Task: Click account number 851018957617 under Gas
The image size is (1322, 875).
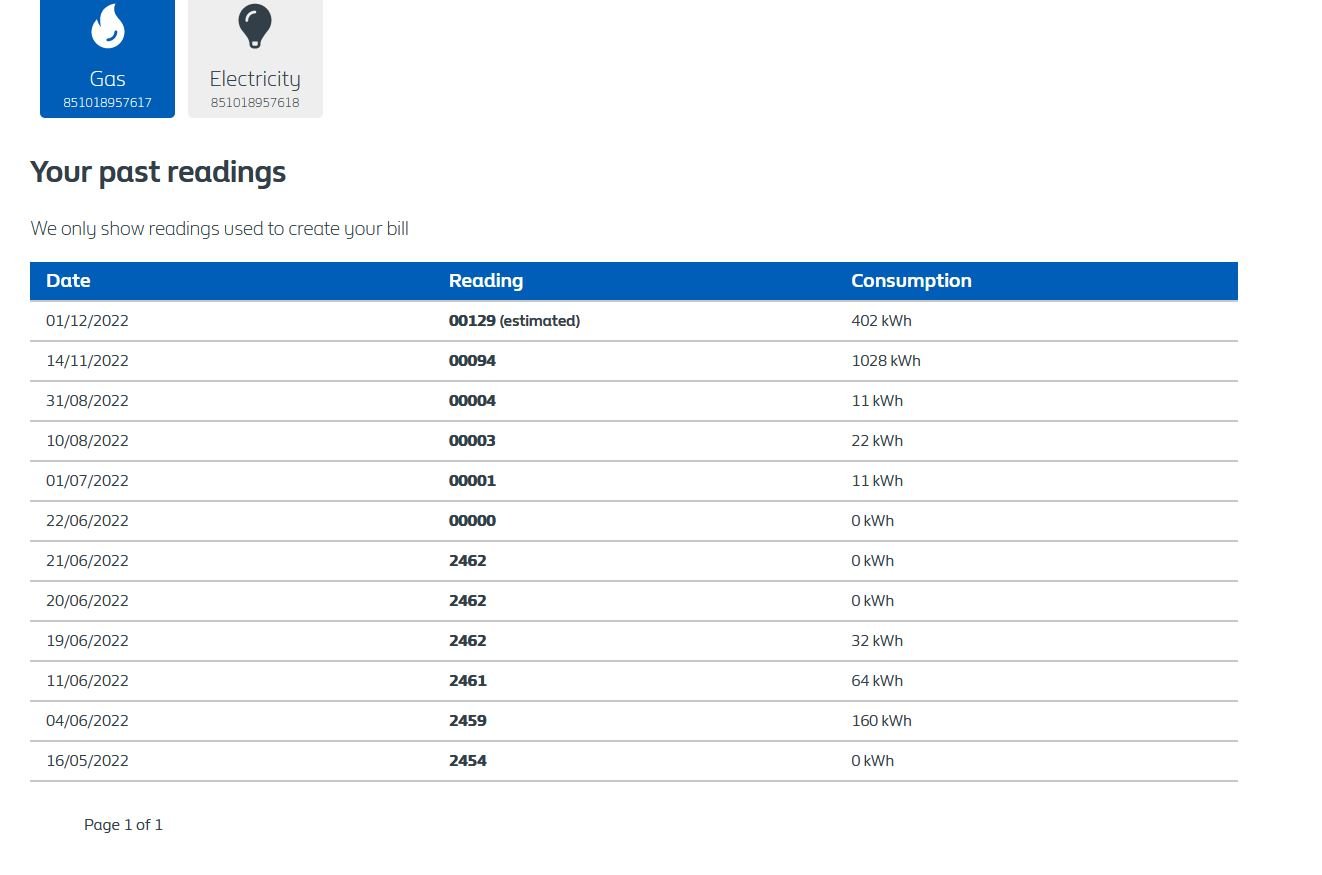Action: click(107, 101)
